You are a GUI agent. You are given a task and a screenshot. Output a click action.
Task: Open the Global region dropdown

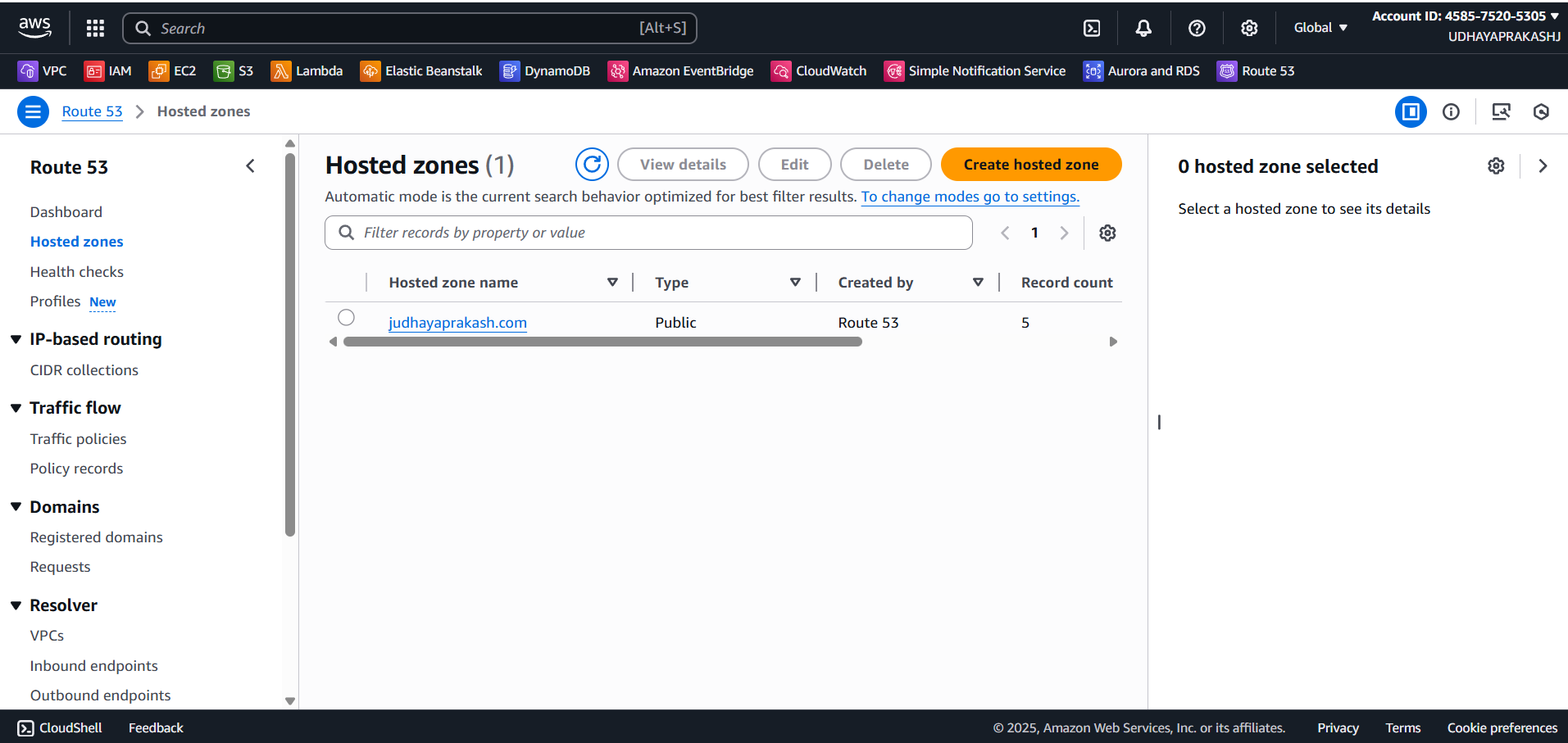click(1320, 28)
